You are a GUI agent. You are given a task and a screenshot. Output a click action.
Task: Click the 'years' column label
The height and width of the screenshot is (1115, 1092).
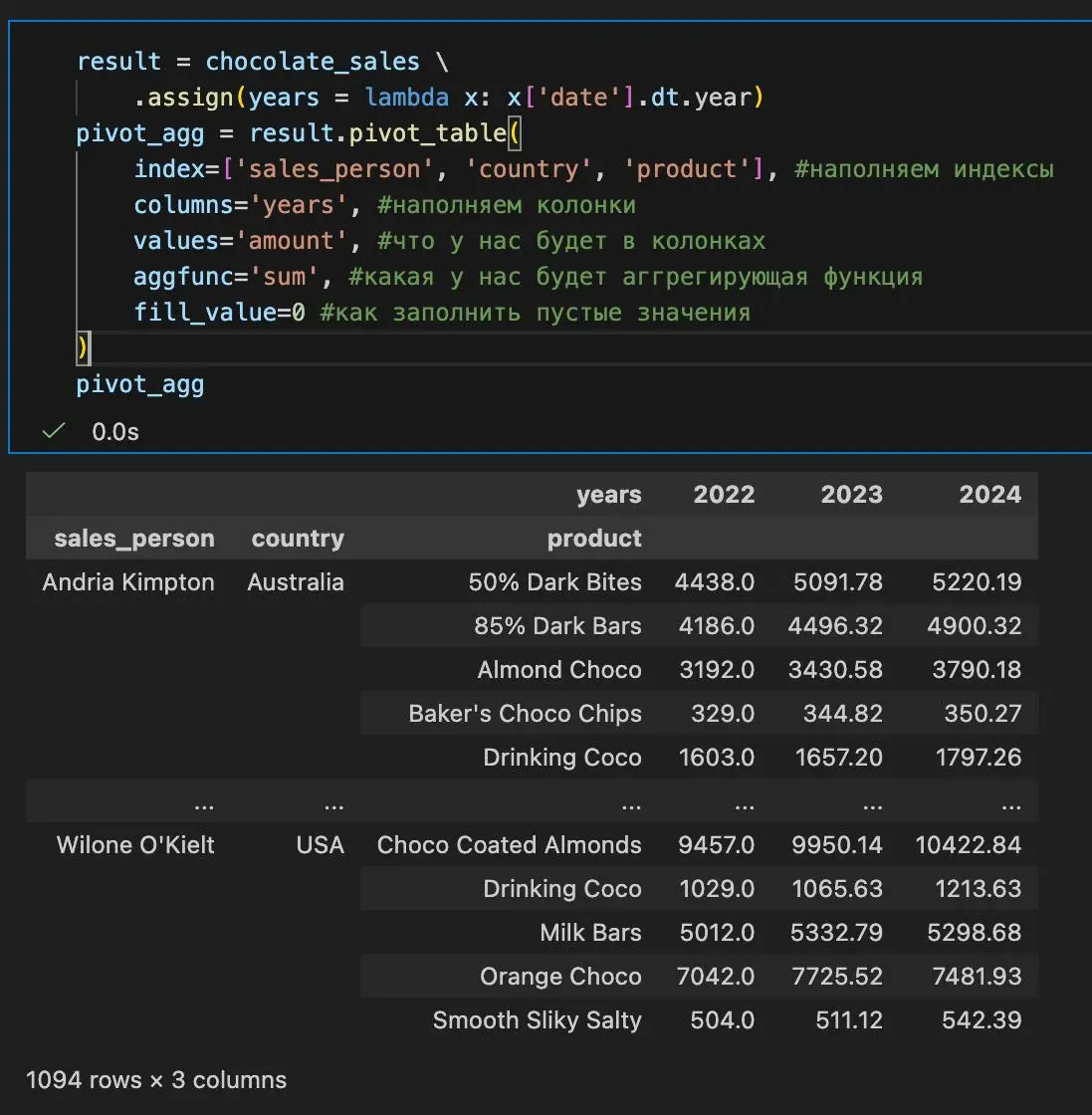click(x=608, y=495)
